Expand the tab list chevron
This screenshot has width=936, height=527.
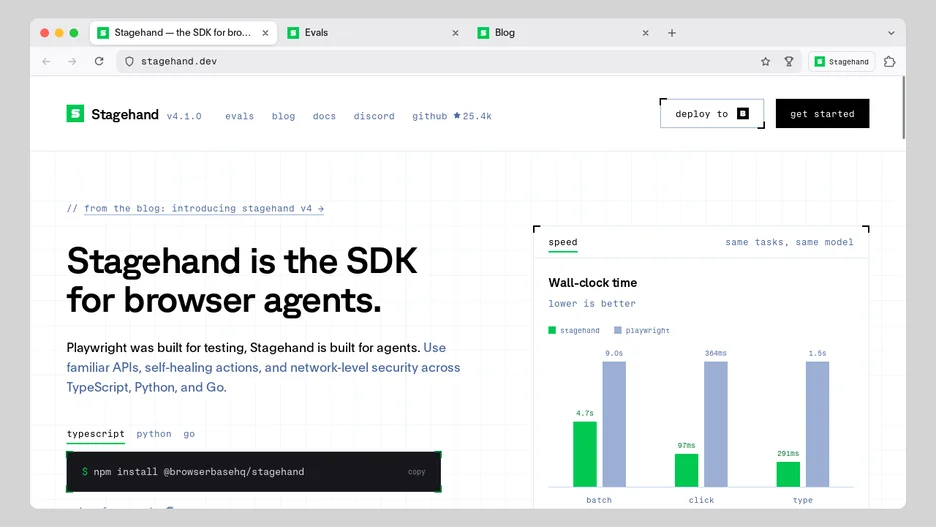pyautogui.click(x=891, y=33)
